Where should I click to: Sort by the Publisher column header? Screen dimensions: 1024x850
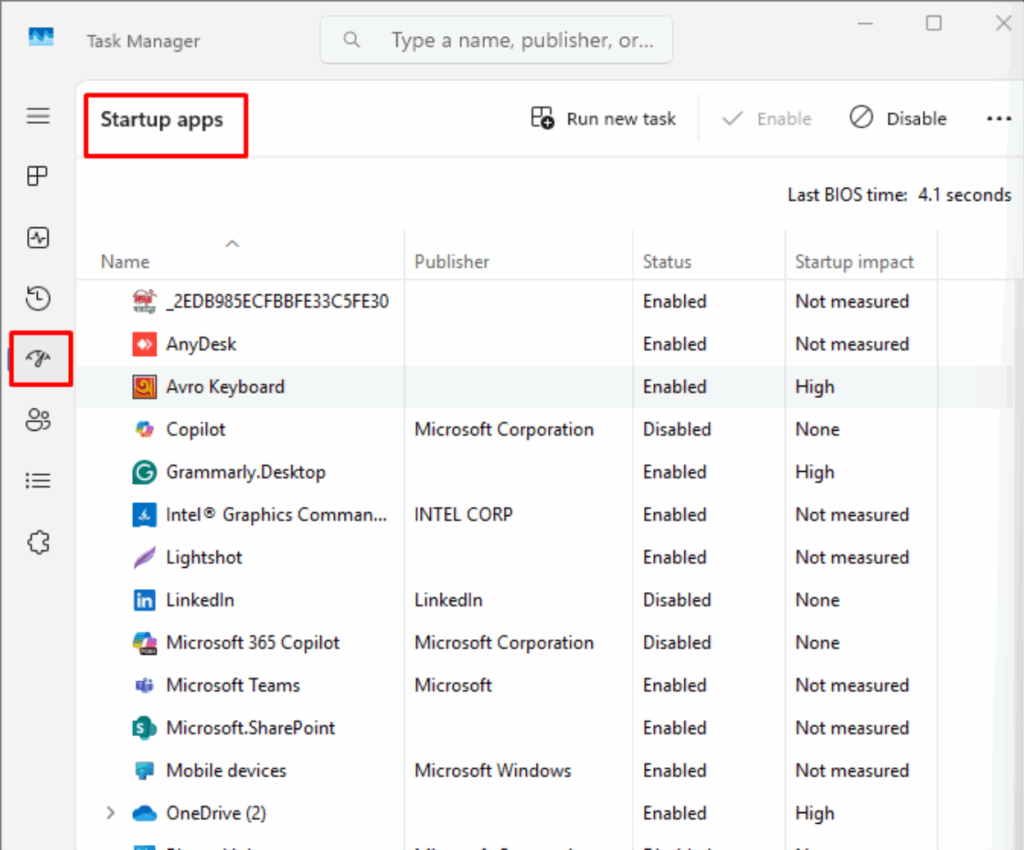point(452,262)
